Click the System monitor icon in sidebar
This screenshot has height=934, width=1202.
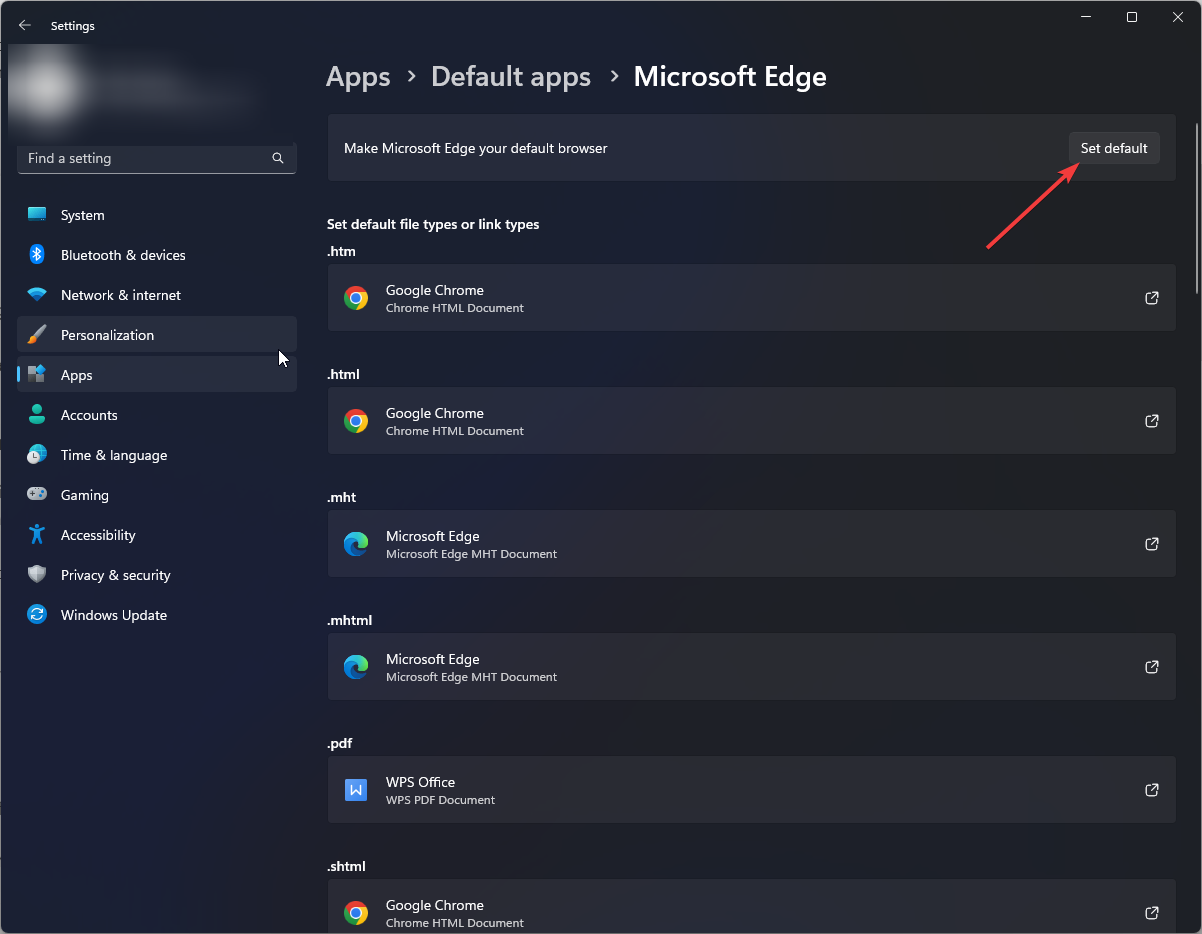[x=37, y=215]
